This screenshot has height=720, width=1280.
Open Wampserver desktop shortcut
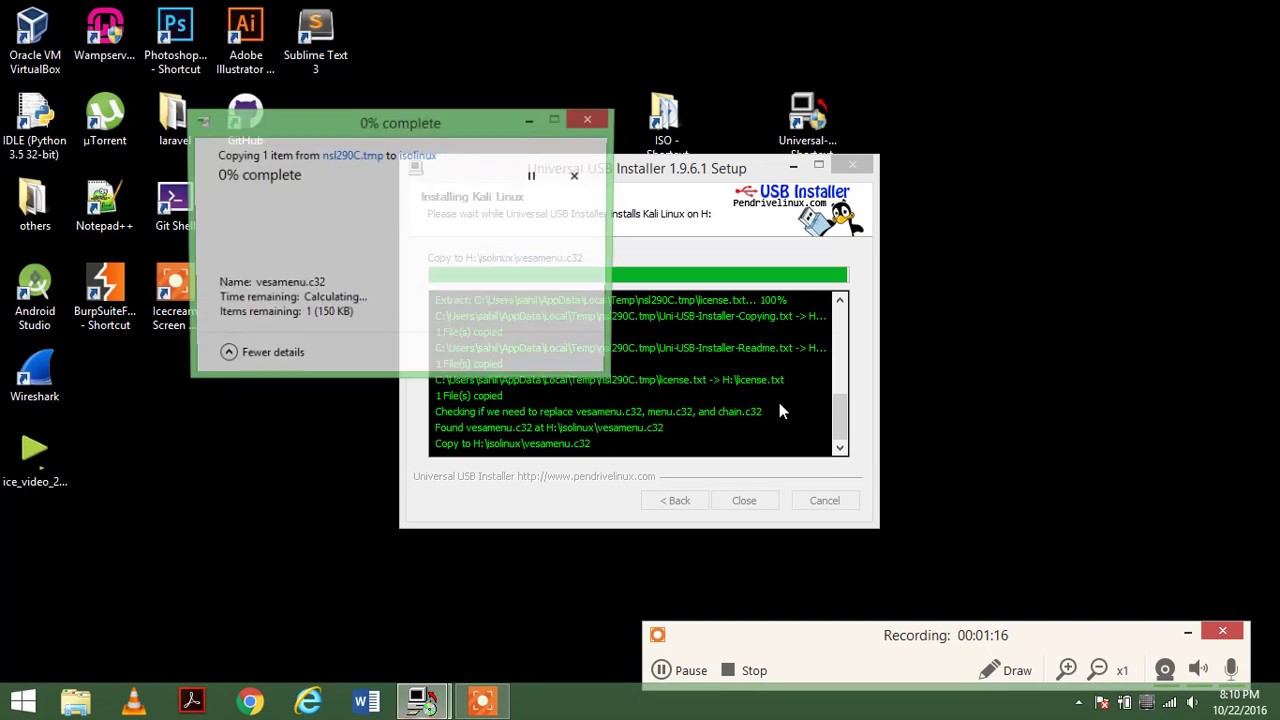point(104,36)
